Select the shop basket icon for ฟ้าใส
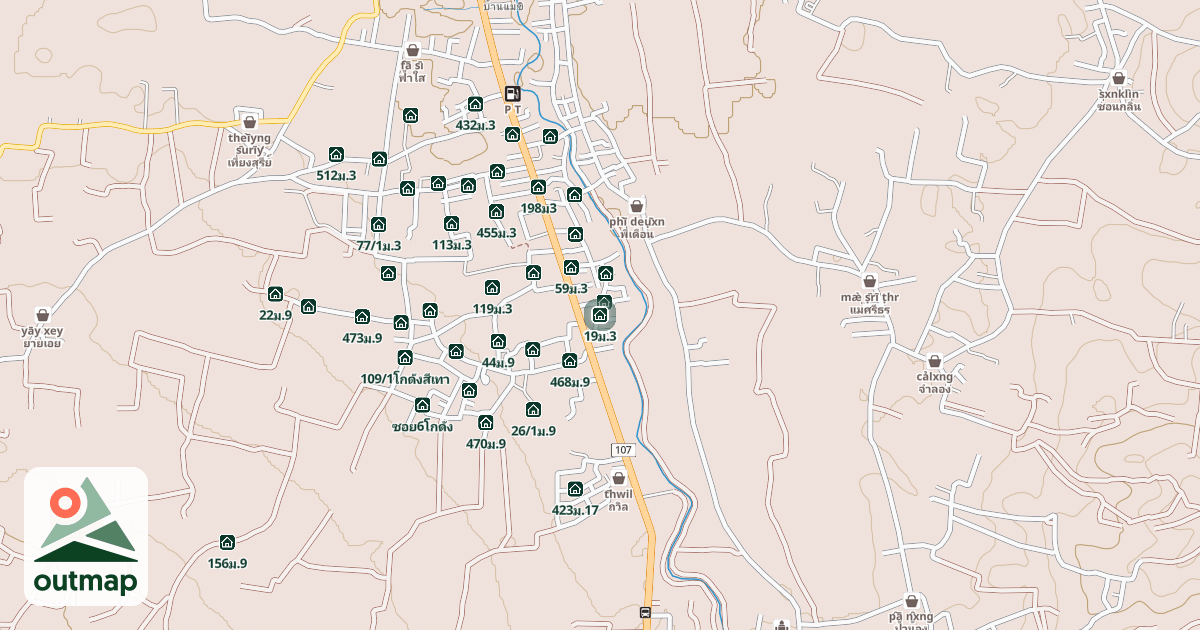 pyautogui.click(x=412, y=50)
